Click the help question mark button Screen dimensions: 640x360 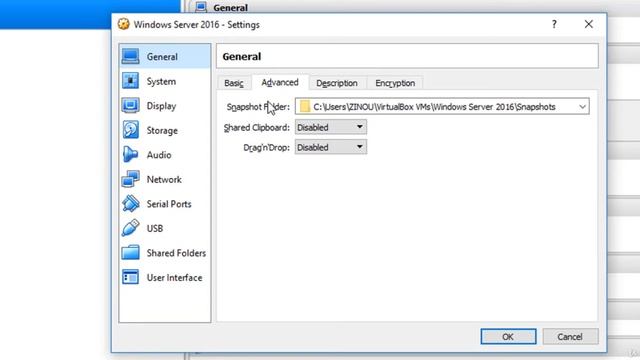(554, 24)
